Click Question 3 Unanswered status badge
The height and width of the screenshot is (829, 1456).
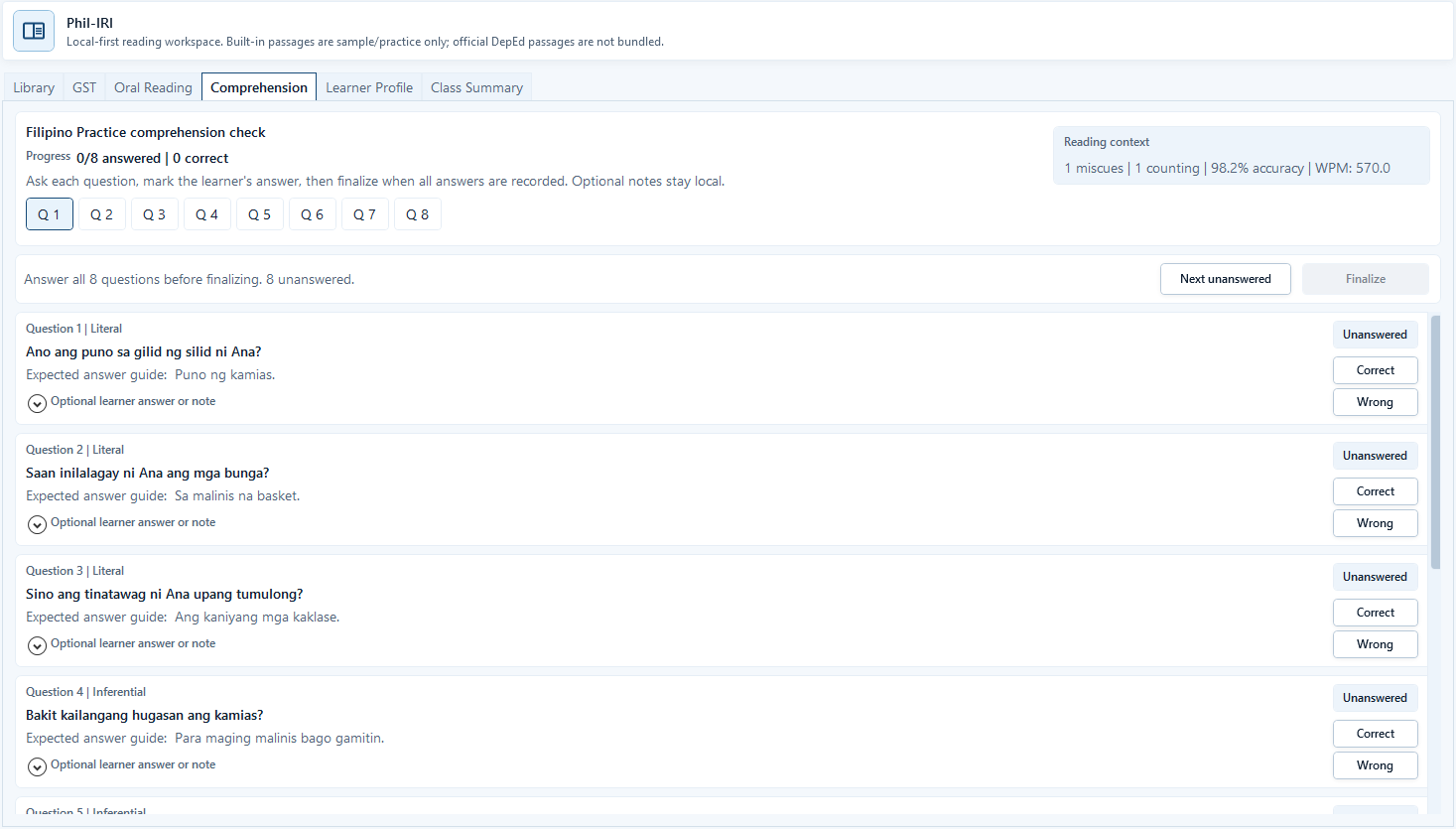click(x=1376, y=577)
